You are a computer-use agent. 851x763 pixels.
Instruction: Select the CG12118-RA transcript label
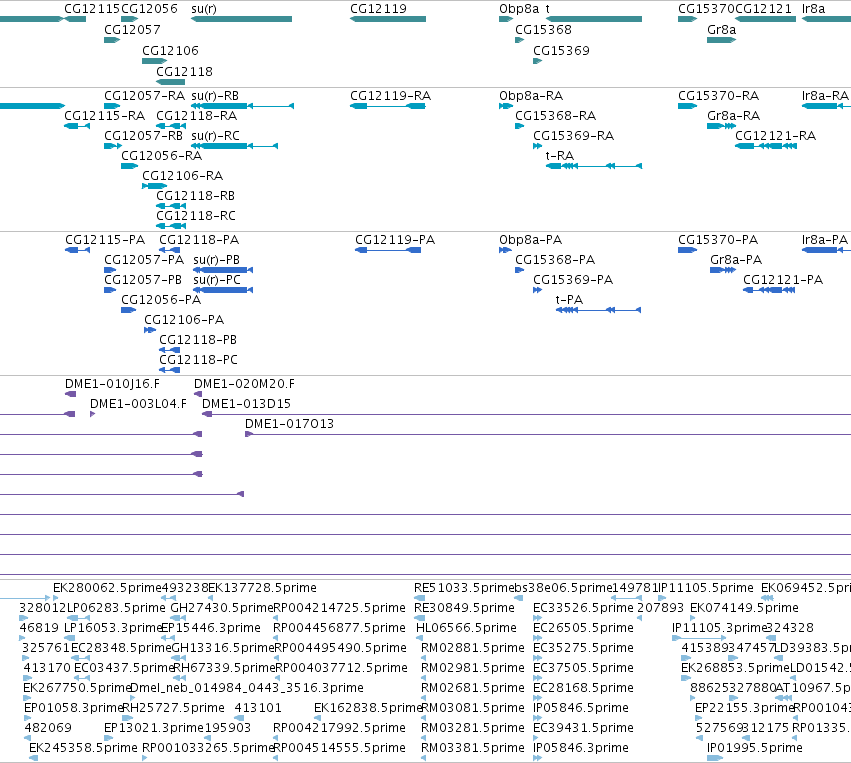197,116
